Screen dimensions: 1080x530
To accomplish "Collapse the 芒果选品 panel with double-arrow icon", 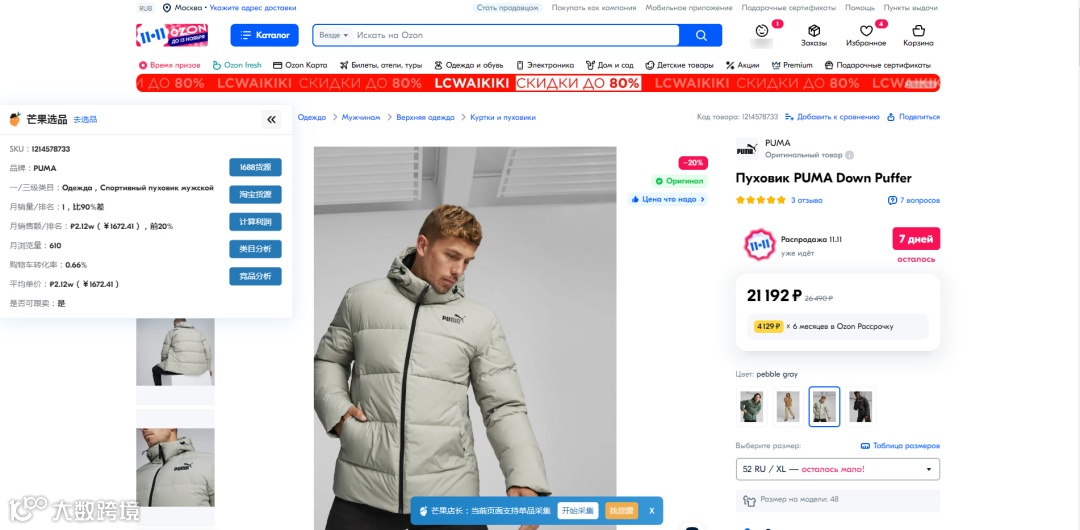I will click(x=271, y=120).
